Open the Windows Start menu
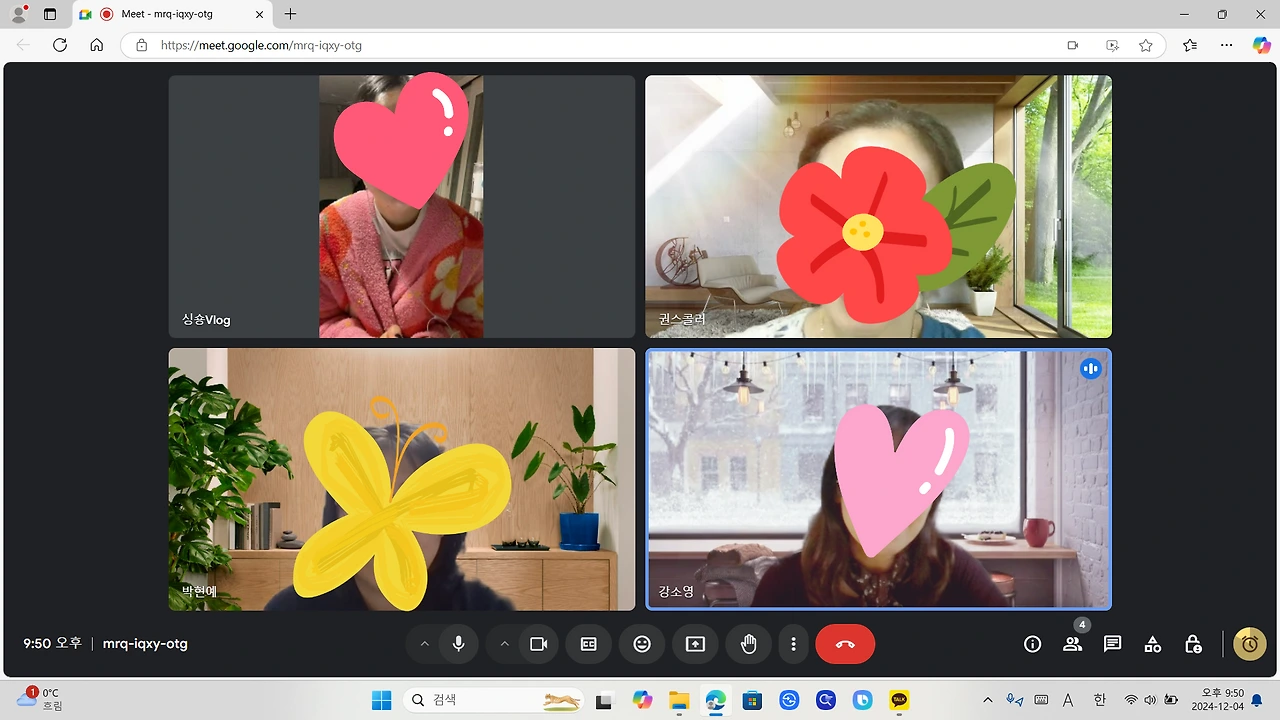1280x720 pixels. [382, 700]
